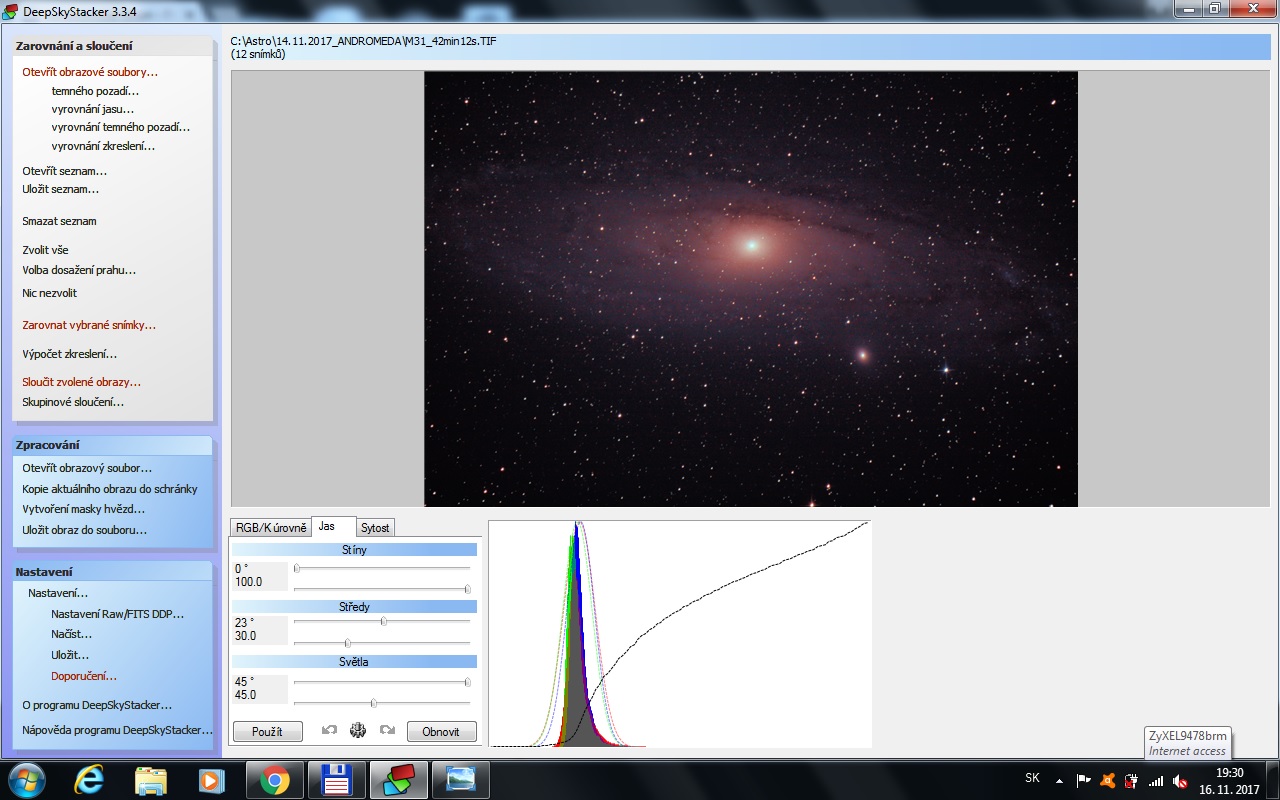Show hidden system tray icons arrow
The width and height of the screenshot is (1280, 800).
click(1059, 780)
